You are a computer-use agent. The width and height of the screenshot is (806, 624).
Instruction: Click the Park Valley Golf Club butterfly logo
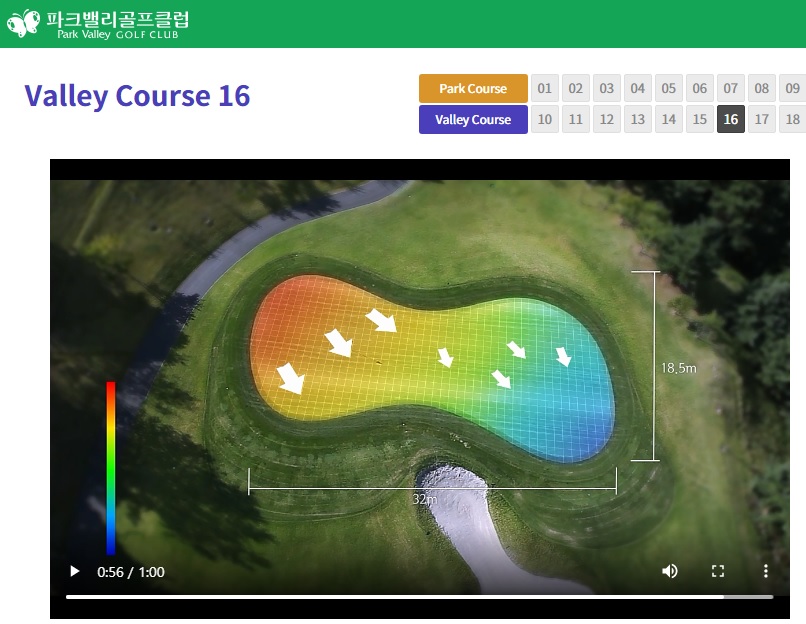(x=23, y=24)
